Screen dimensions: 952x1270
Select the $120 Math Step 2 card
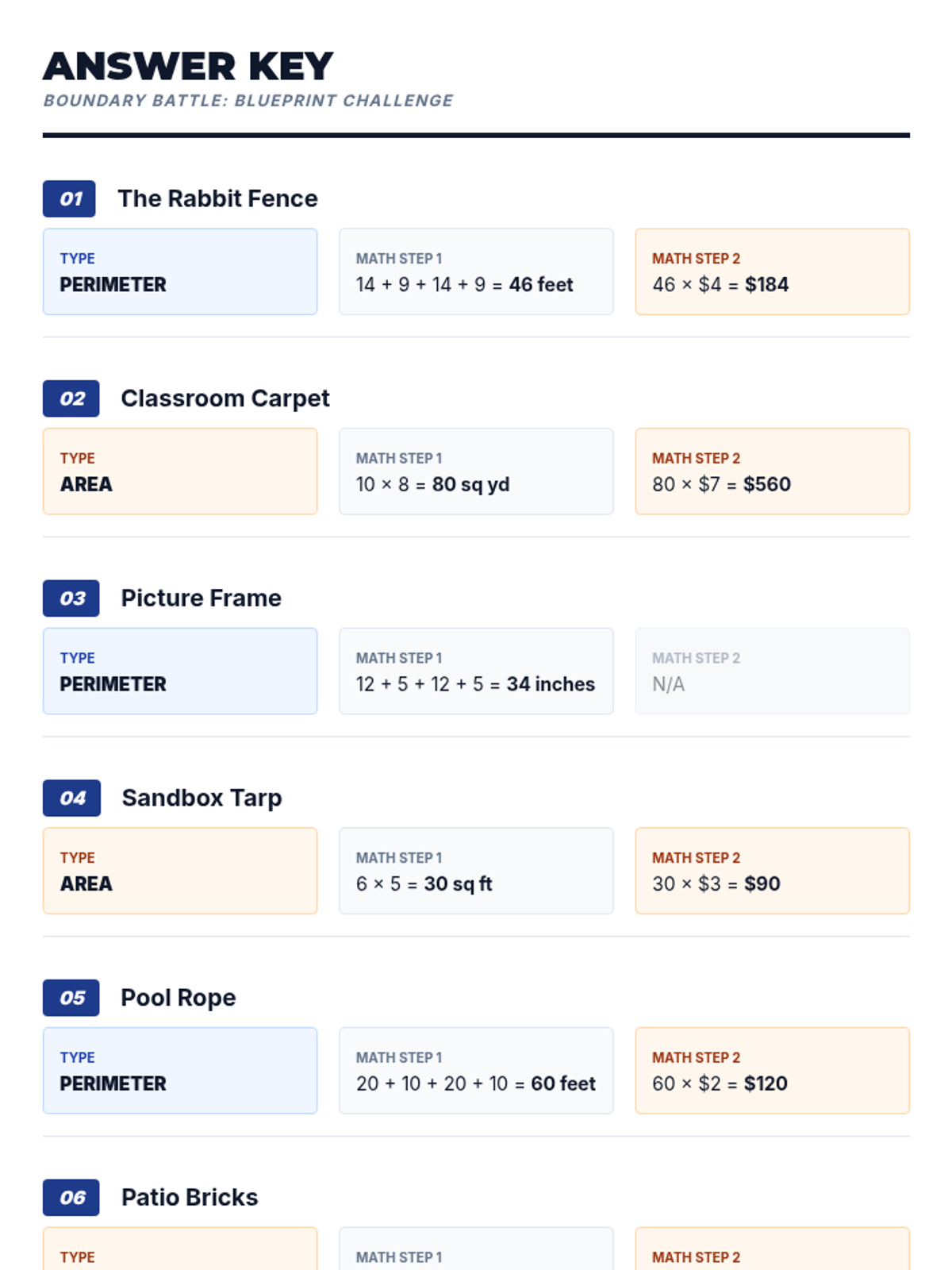tap(772, 1071)
